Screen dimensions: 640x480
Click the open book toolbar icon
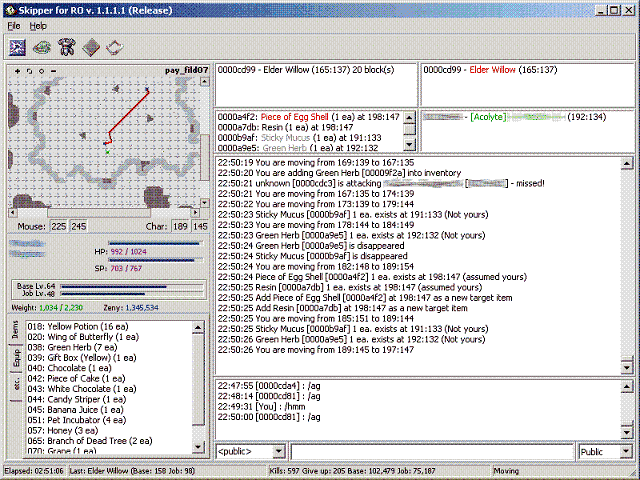click(115, 46)
